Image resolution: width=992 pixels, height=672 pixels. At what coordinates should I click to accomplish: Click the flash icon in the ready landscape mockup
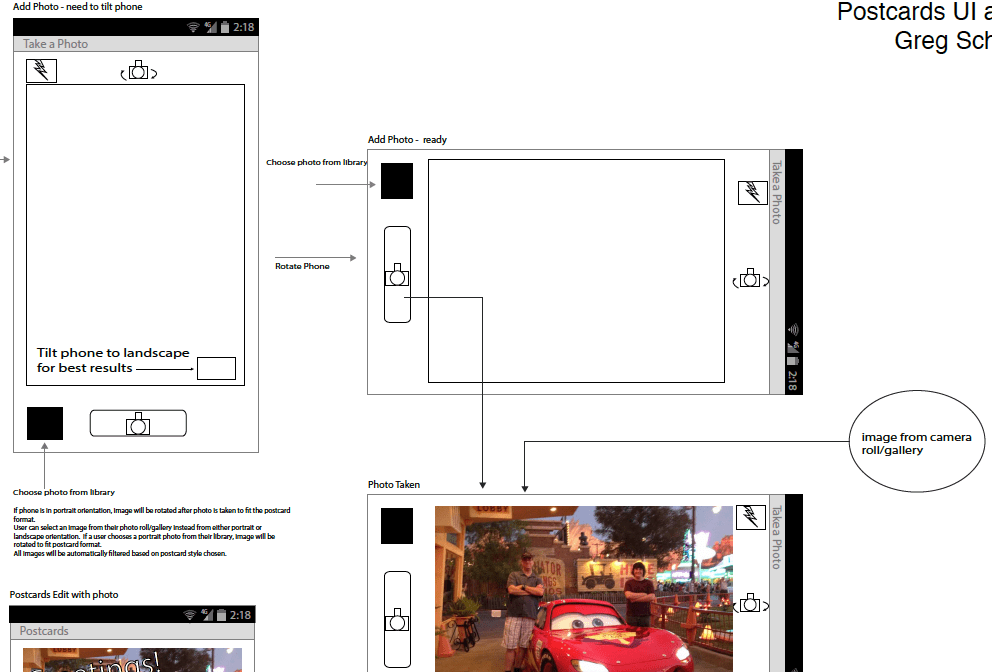click(751, 192)
